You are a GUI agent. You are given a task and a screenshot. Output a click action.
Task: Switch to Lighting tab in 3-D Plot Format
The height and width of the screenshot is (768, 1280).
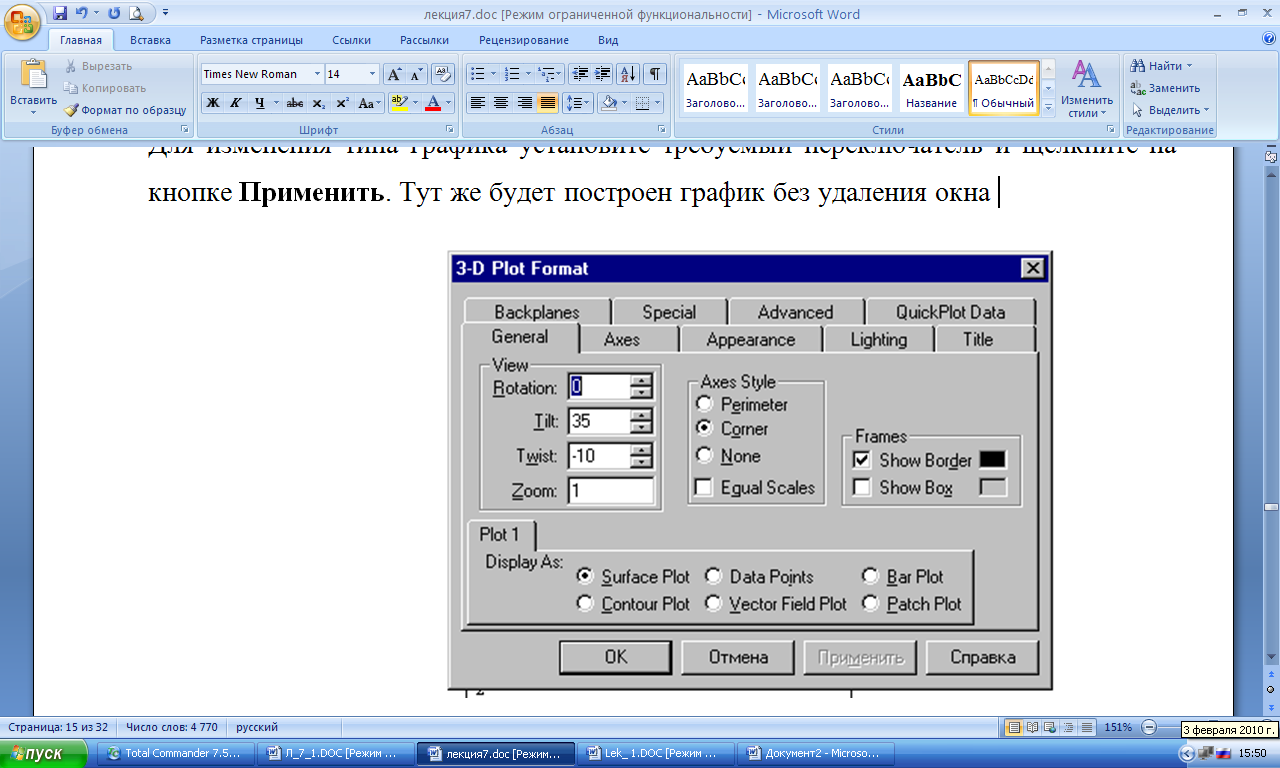pyautogui.click(x=878, y=339)
